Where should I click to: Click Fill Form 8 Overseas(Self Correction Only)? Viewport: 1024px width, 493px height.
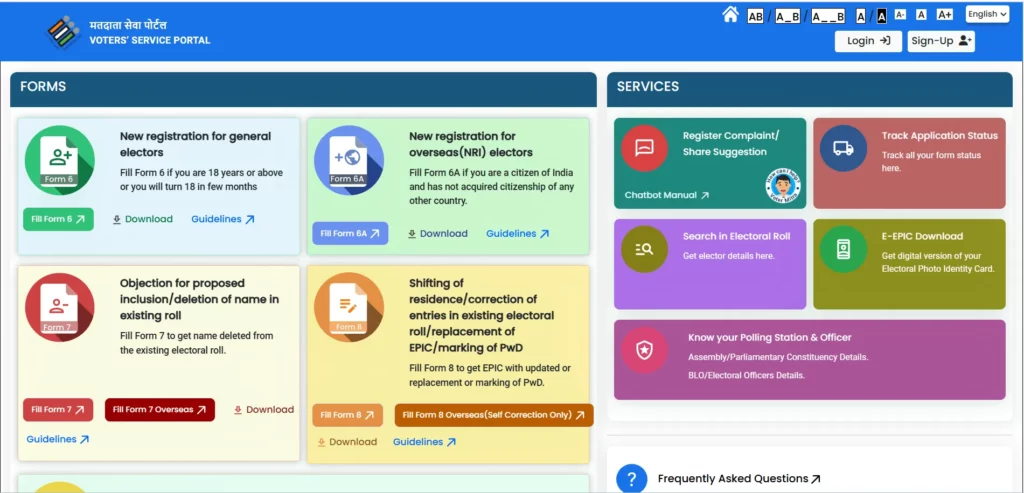(494, 415)
